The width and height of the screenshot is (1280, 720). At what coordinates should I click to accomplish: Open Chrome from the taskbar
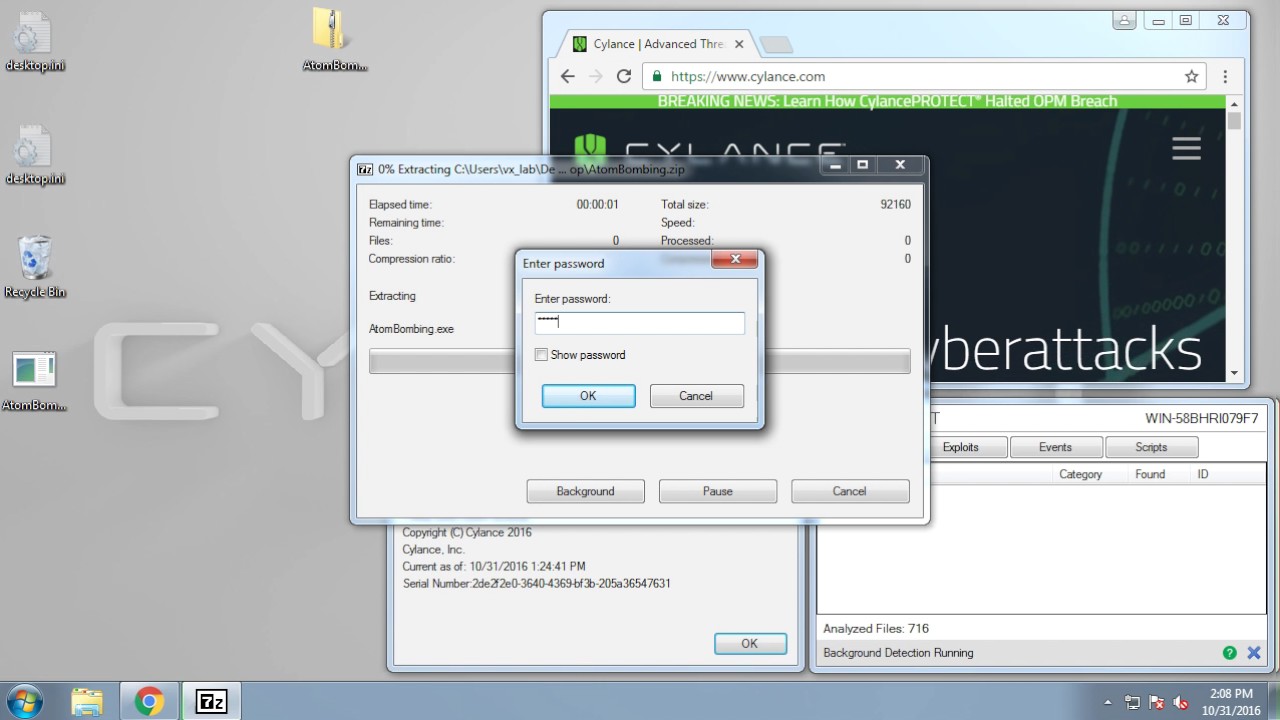click(149, 701)
